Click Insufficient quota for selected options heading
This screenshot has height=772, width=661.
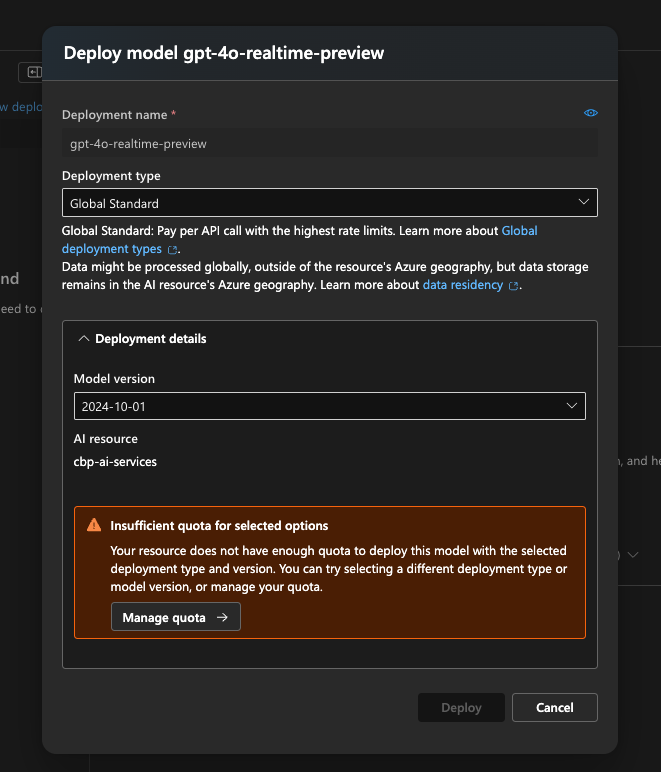[219, 525]
